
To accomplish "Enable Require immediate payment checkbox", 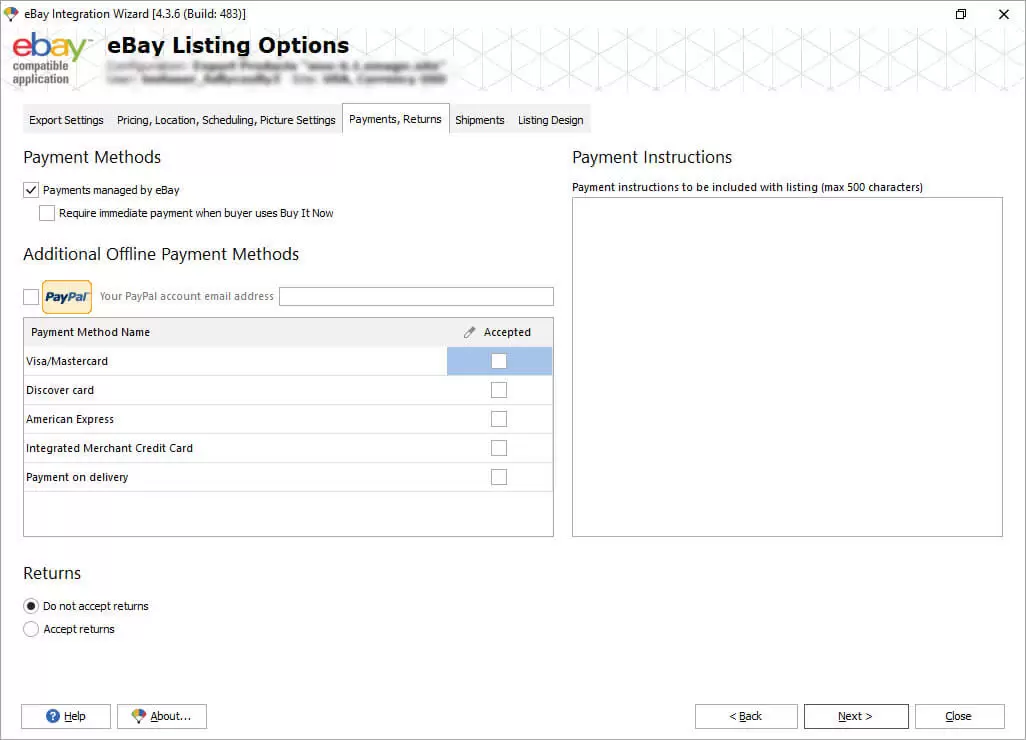I will point(47,213).
